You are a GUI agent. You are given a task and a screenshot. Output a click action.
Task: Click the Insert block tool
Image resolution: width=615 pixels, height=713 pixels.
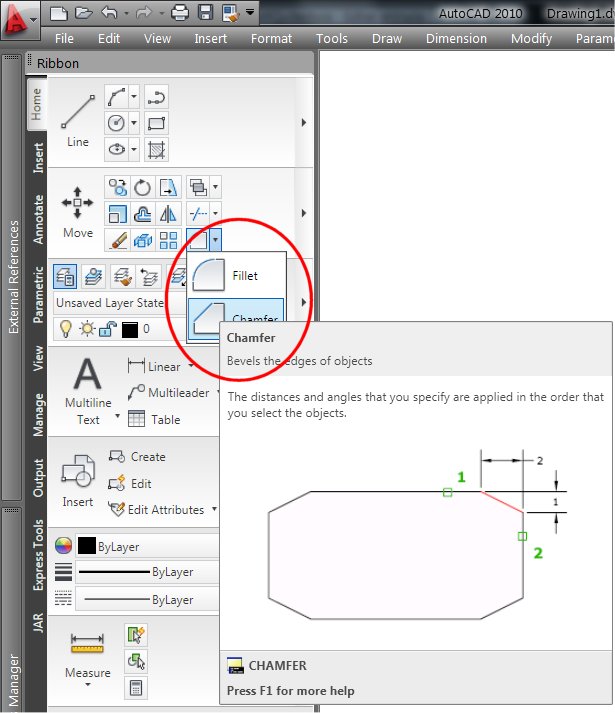click(x=78, y=481)
